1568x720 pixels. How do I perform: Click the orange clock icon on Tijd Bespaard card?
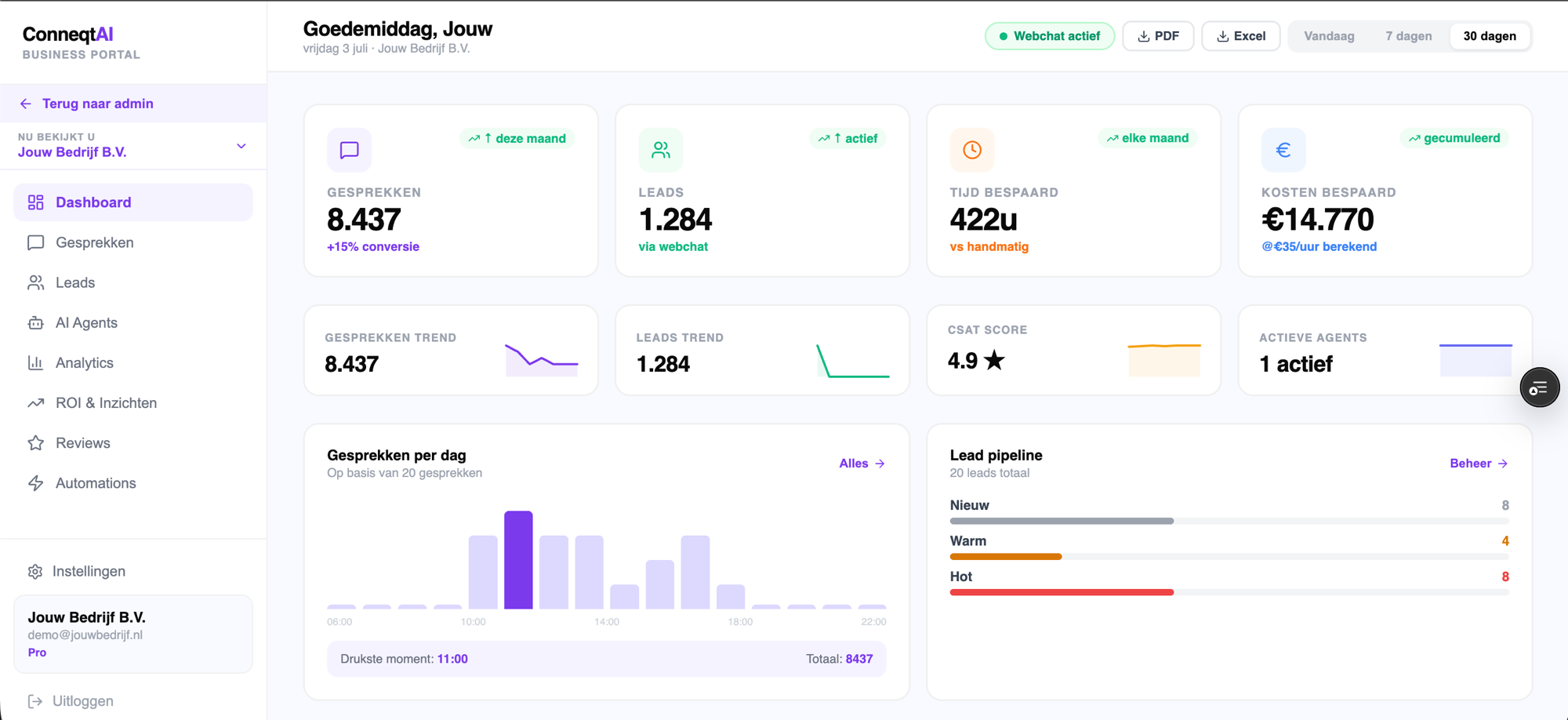972,150
